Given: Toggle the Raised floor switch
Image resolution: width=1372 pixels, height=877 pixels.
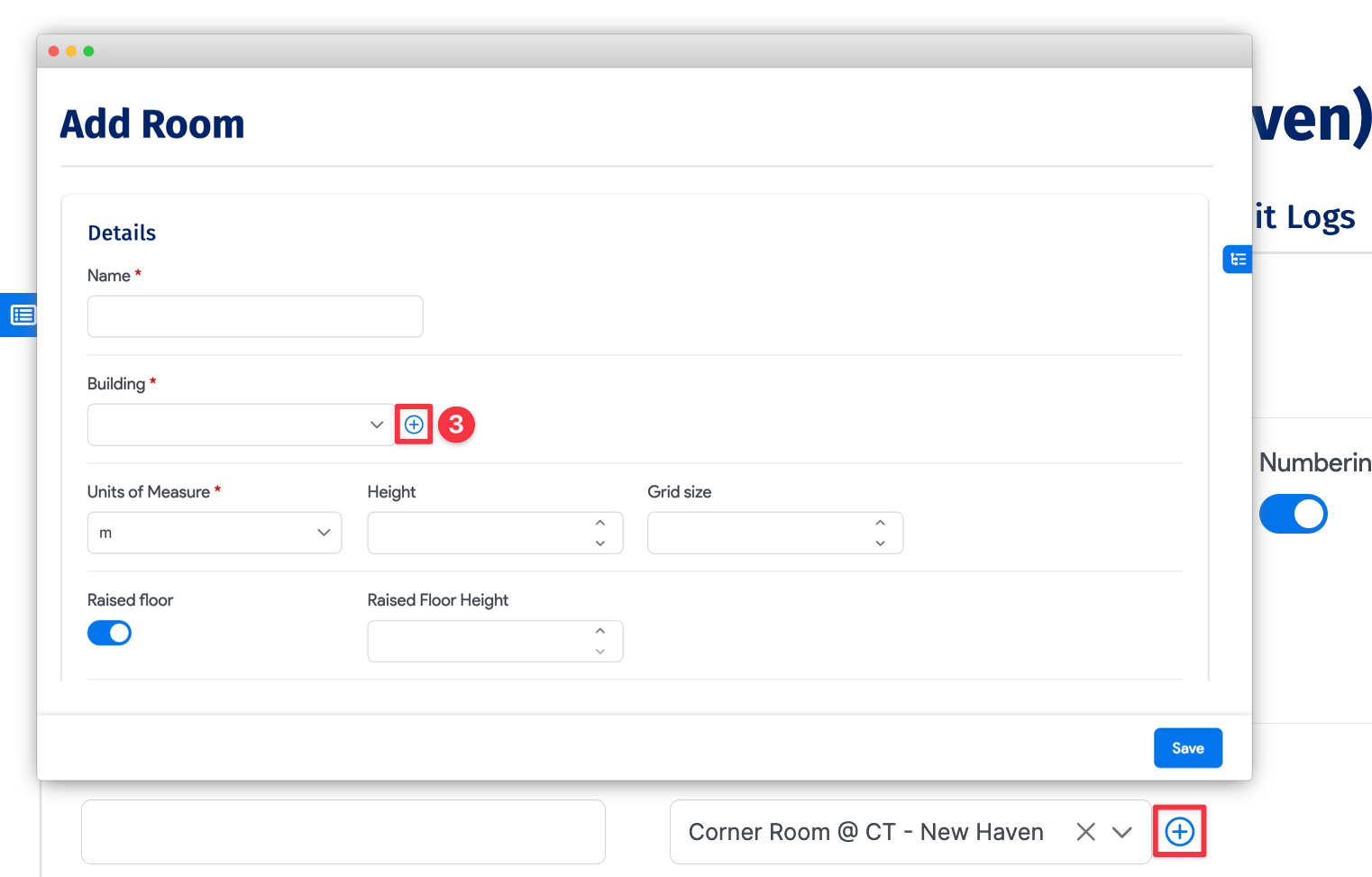Looking at the screenshot, I should point(109,633).
